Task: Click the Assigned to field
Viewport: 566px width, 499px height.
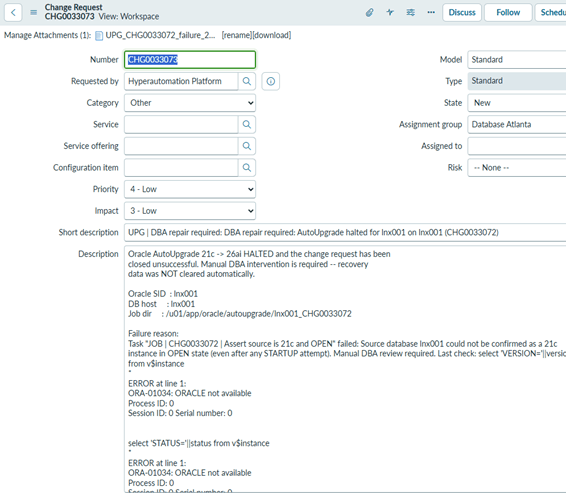Action: click(x=517, y=146)
